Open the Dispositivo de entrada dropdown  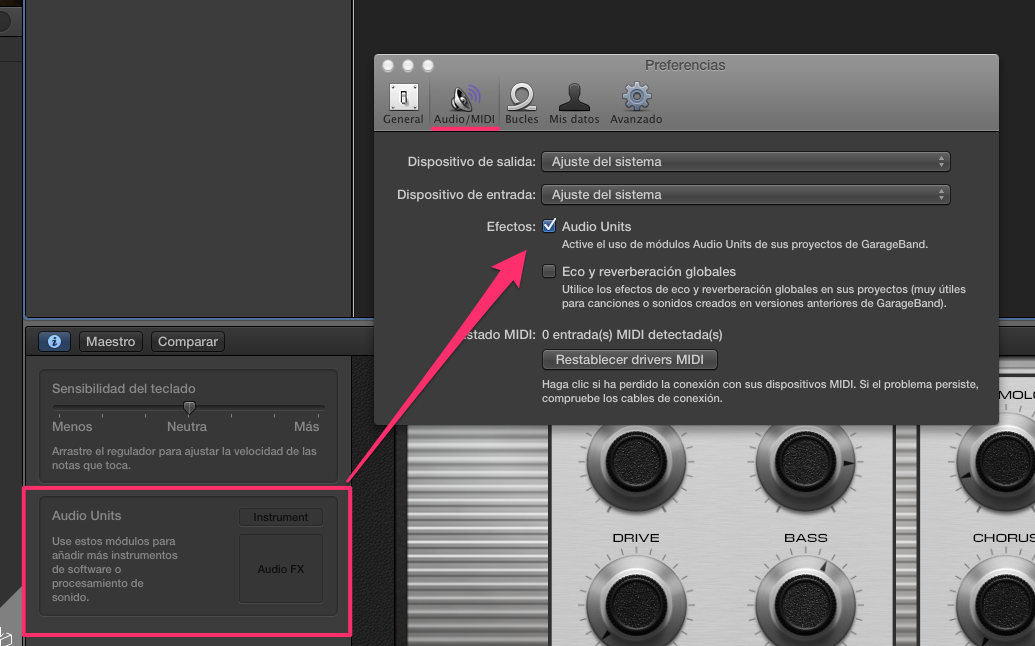(746, 195)
